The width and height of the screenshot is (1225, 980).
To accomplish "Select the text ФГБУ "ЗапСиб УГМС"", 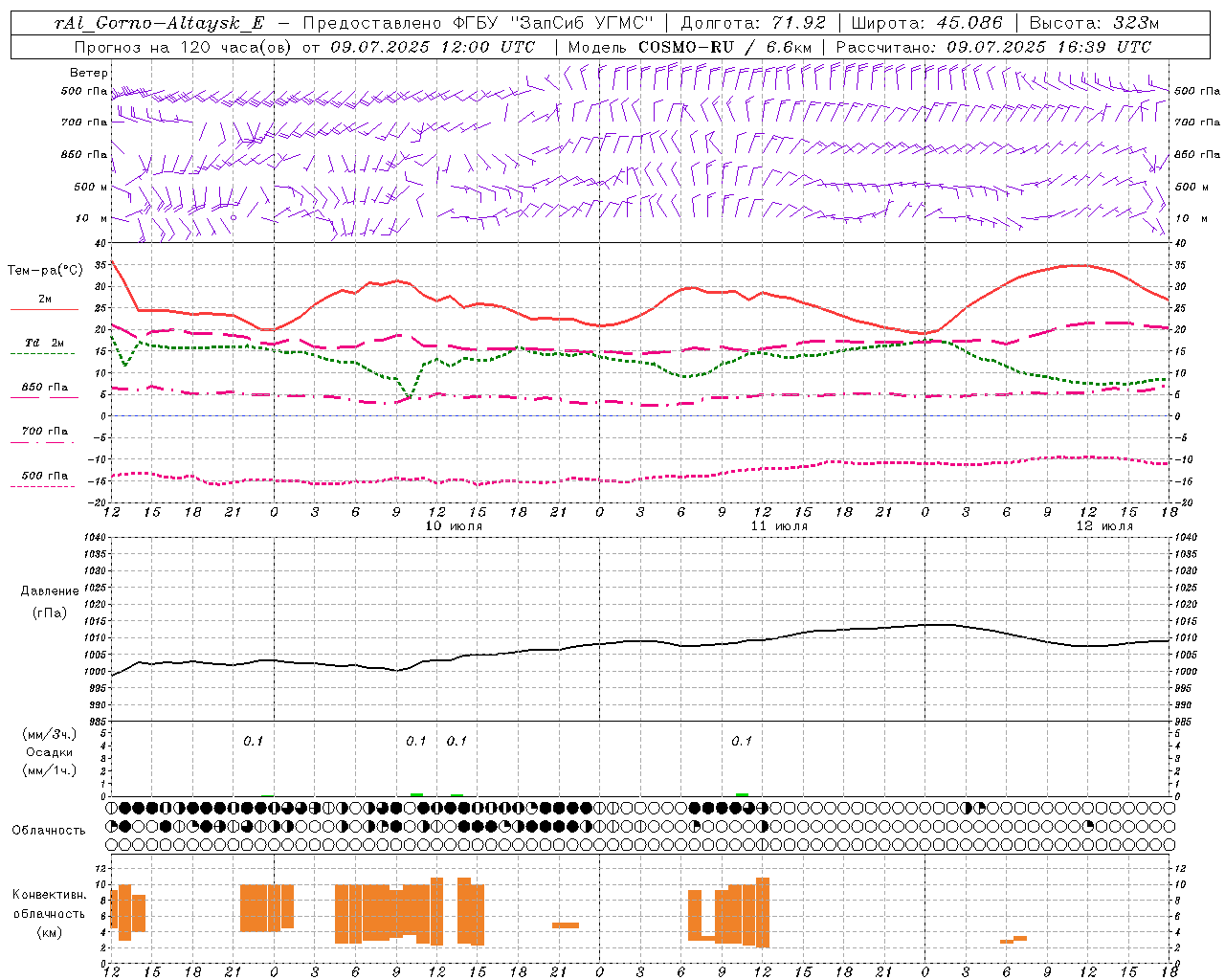I will pyautogui.click(x=551, y=23).
